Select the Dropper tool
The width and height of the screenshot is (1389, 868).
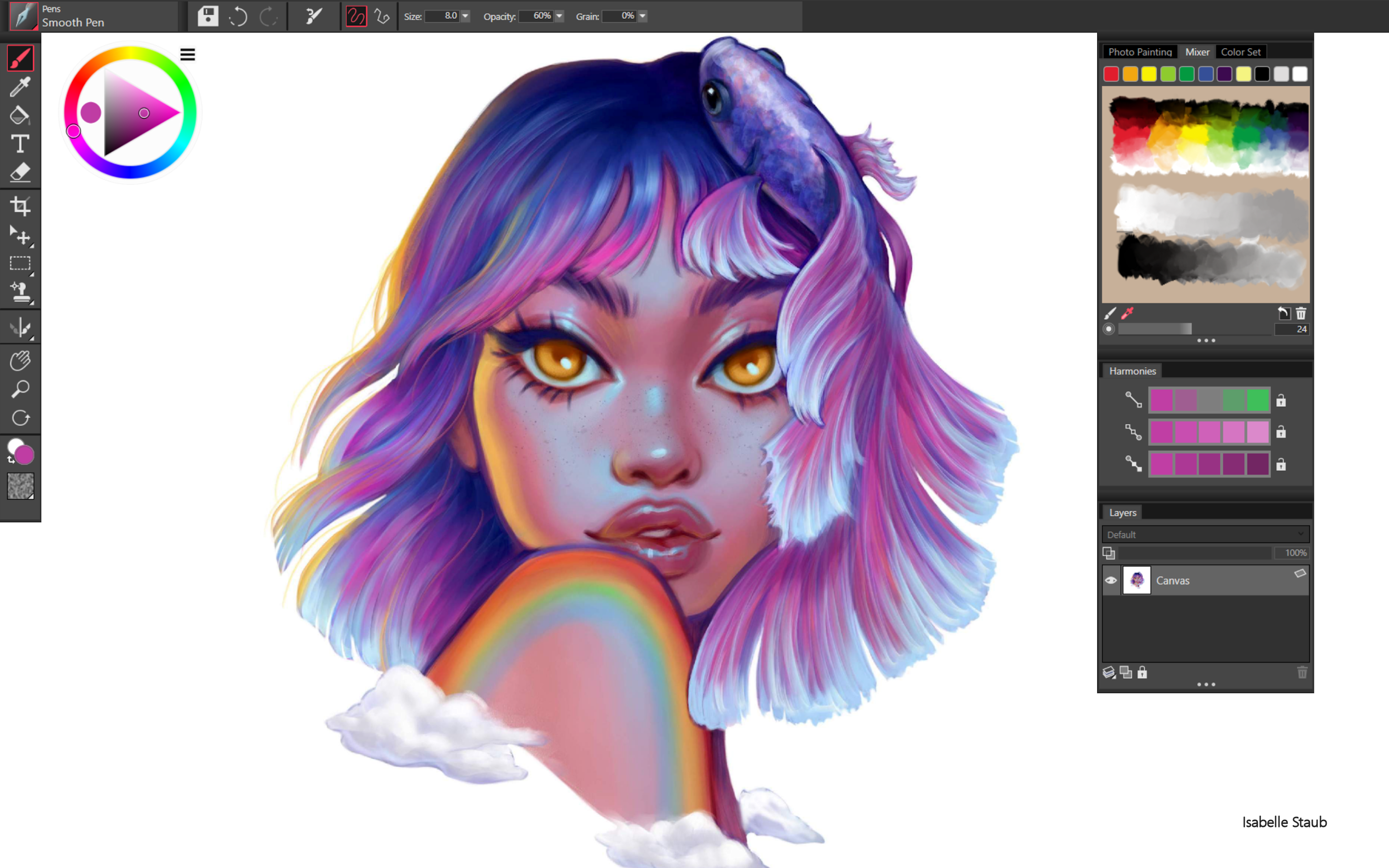click(21, 87)
